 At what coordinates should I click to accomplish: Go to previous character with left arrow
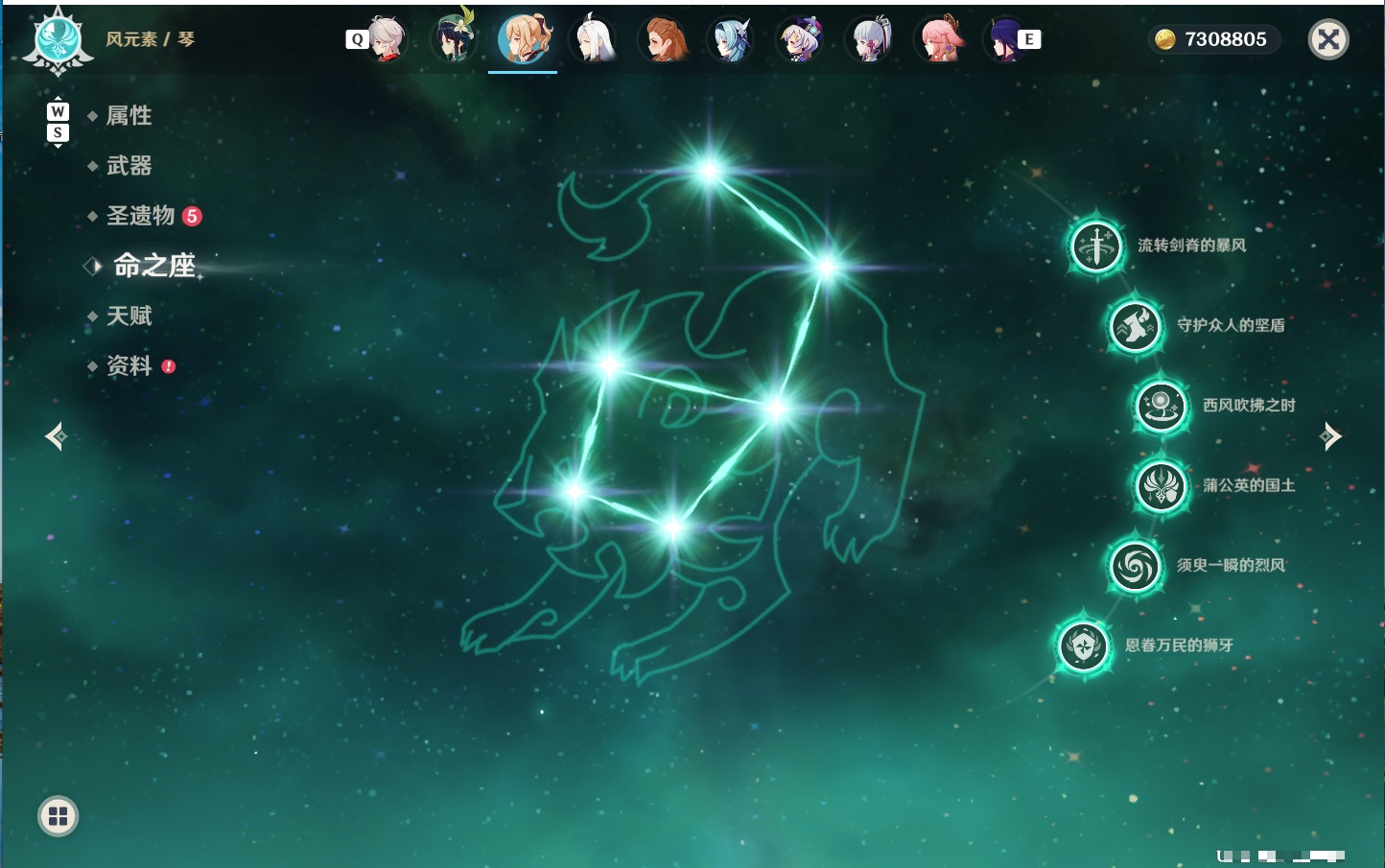[x=56, y=436]
